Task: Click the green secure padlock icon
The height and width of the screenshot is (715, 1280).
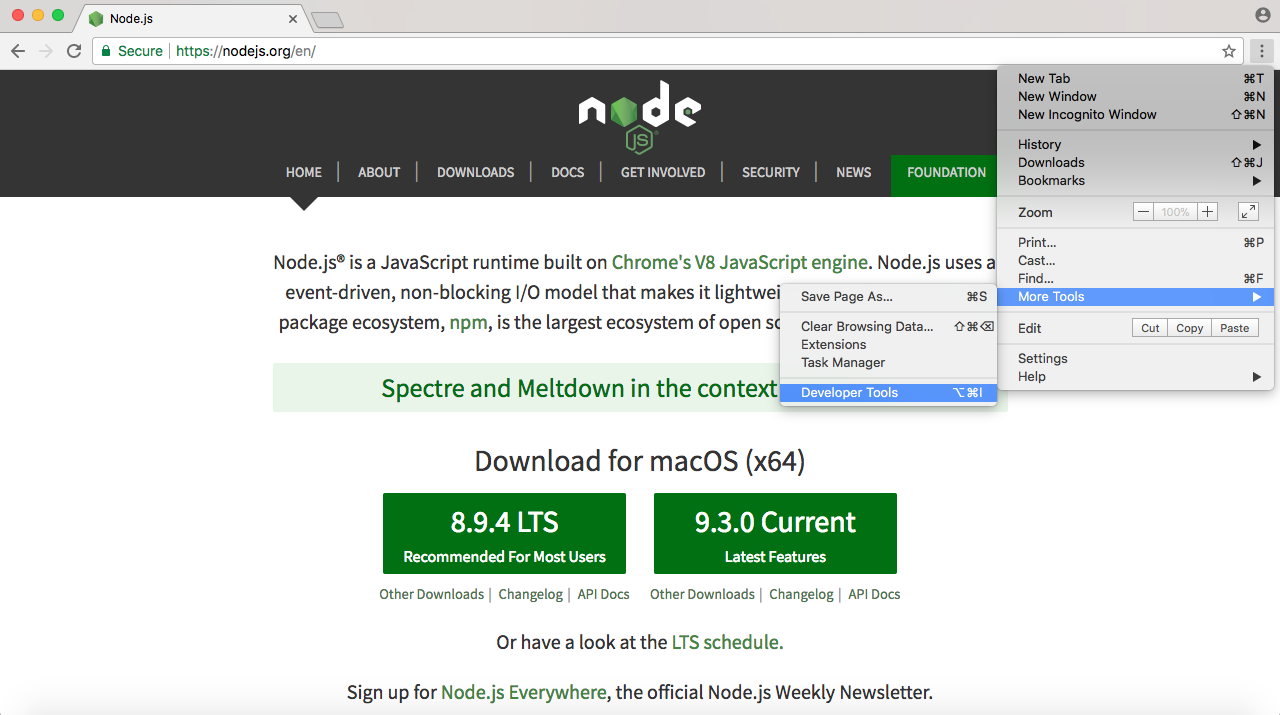Action: (x=106, y=51)
